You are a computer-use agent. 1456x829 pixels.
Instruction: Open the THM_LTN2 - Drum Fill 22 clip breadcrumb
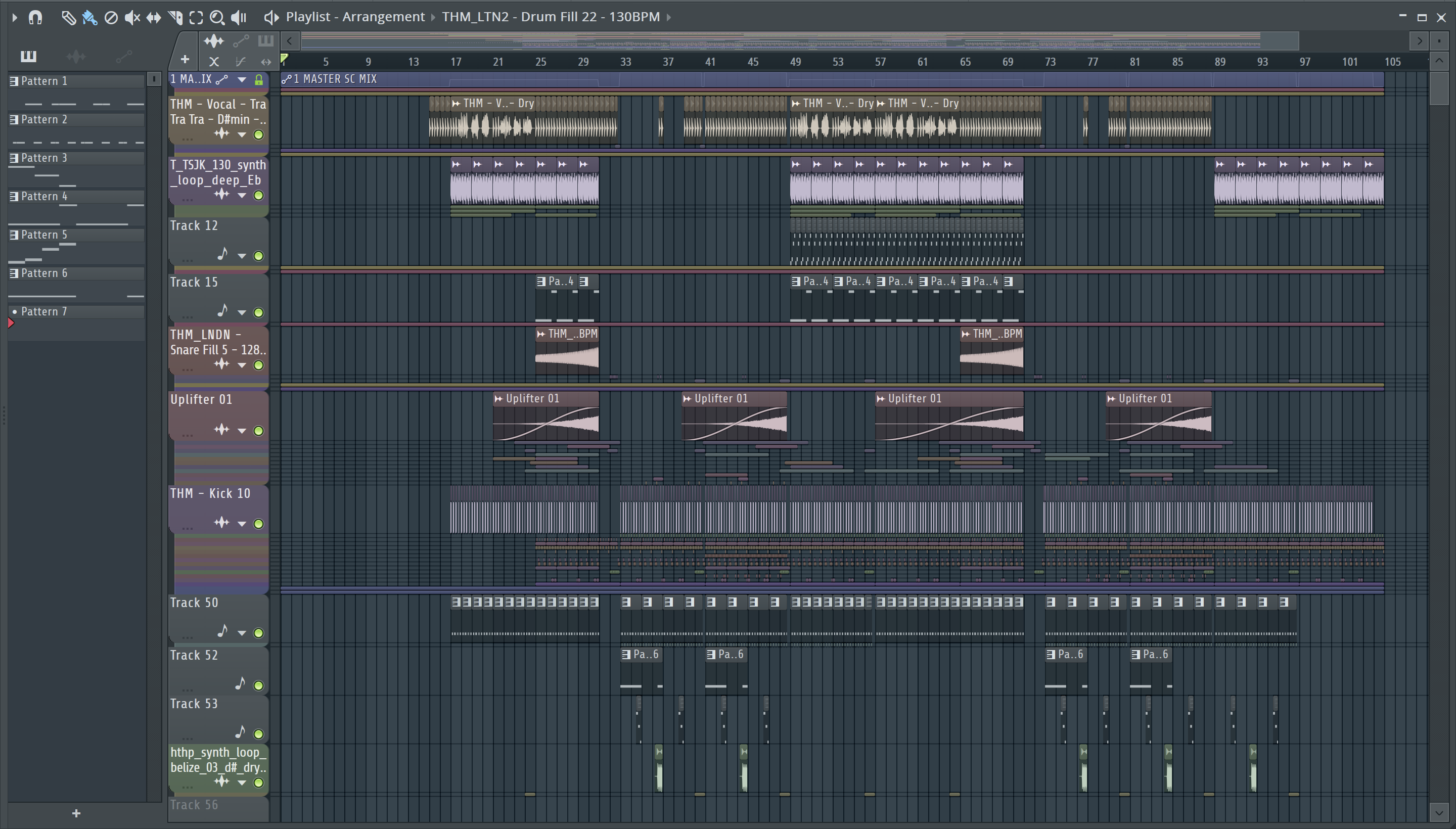[x=551, y=17]
